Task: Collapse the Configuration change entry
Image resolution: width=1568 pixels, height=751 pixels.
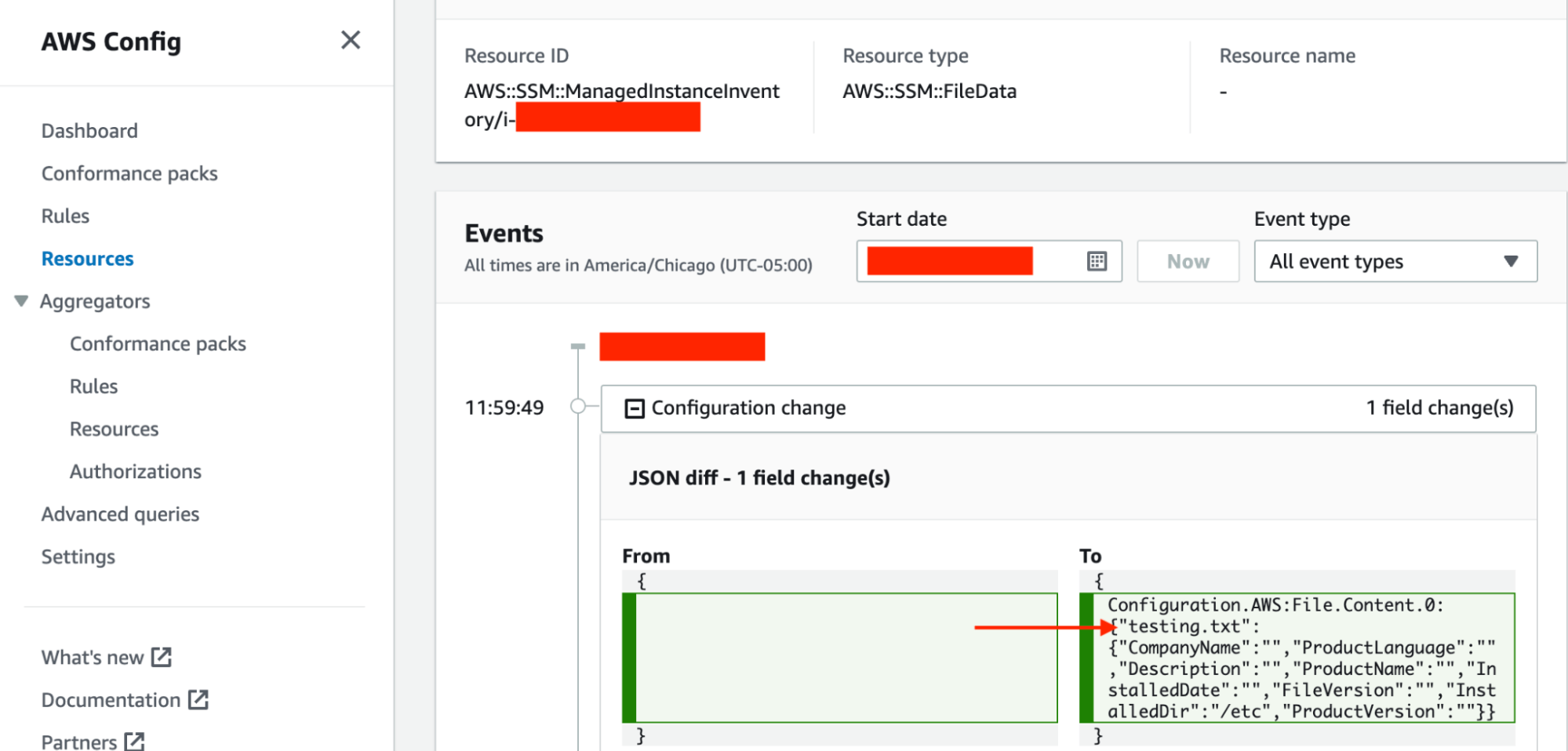Action: click(x=634, y=408)
